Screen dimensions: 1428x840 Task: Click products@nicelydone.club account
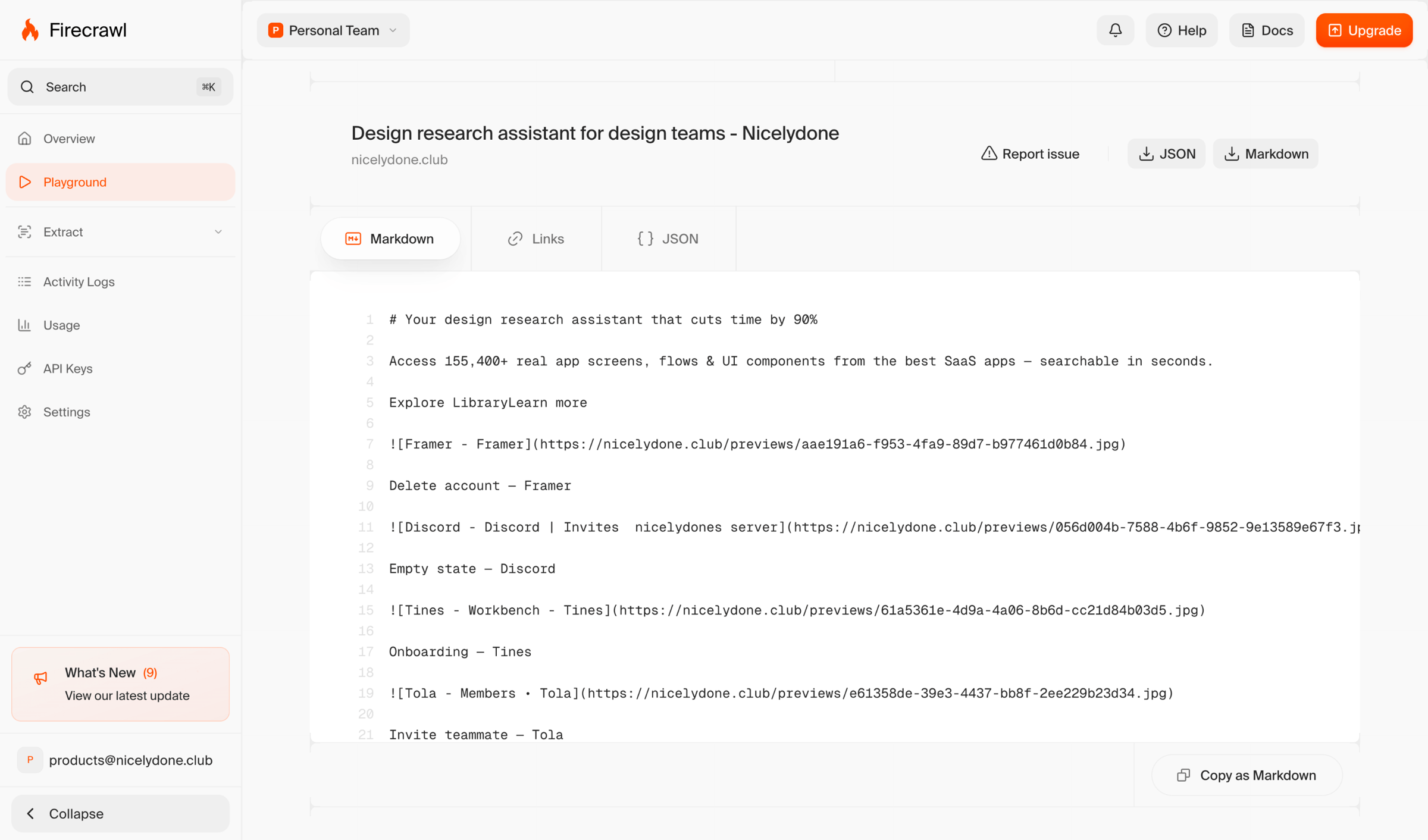click(120, 760)
